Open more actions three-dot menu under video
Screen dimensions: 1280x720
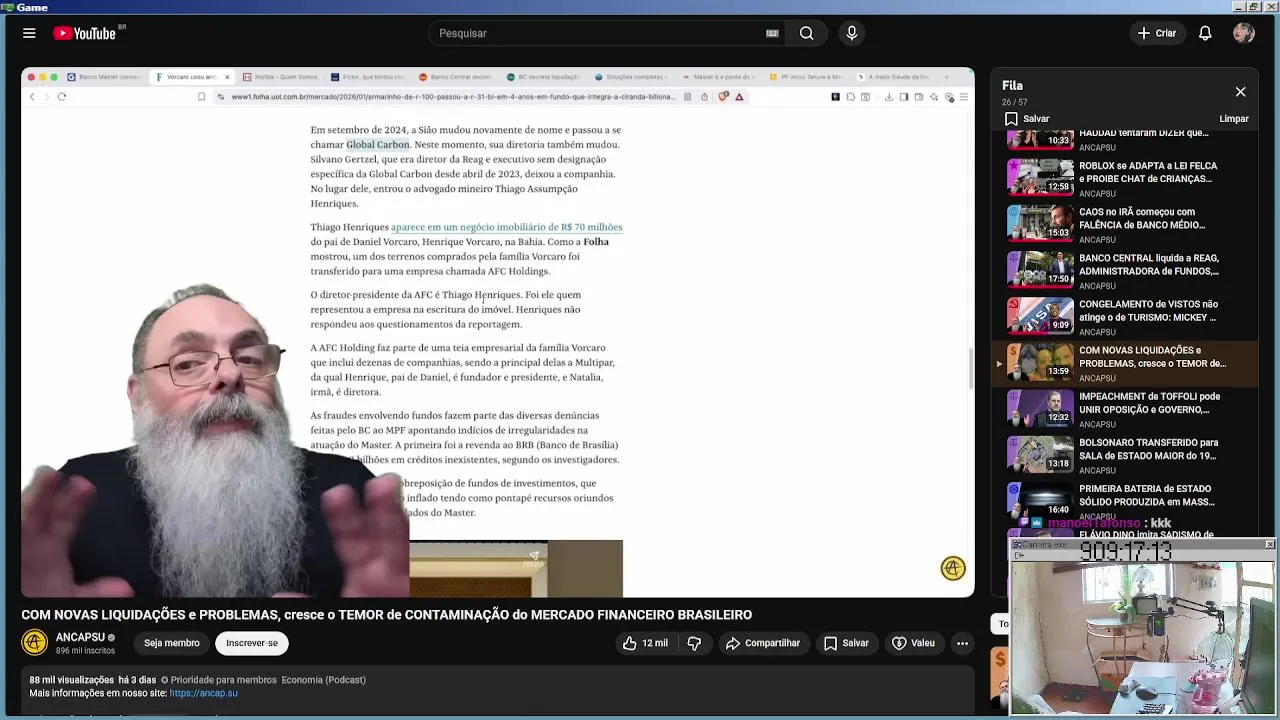962,643
